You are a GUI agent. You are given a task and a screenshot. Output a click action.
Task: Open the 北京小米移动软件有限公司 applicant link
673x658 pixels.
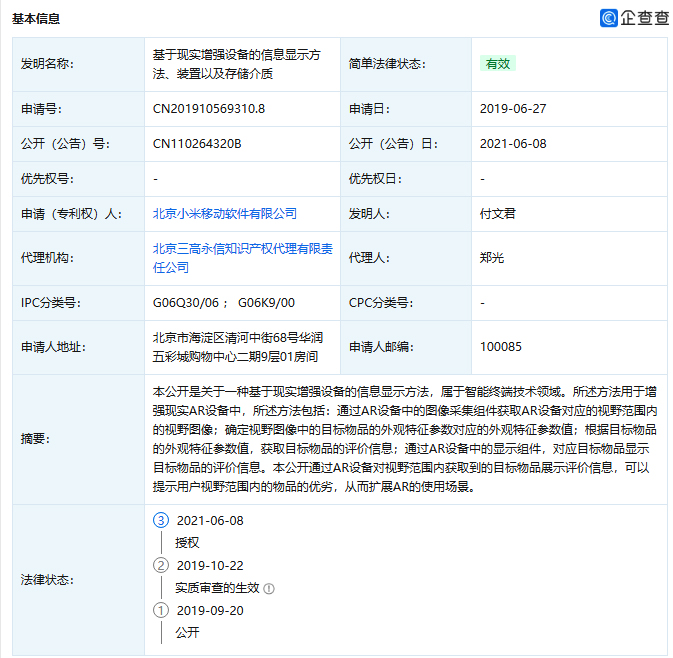[x=224, y=213]
